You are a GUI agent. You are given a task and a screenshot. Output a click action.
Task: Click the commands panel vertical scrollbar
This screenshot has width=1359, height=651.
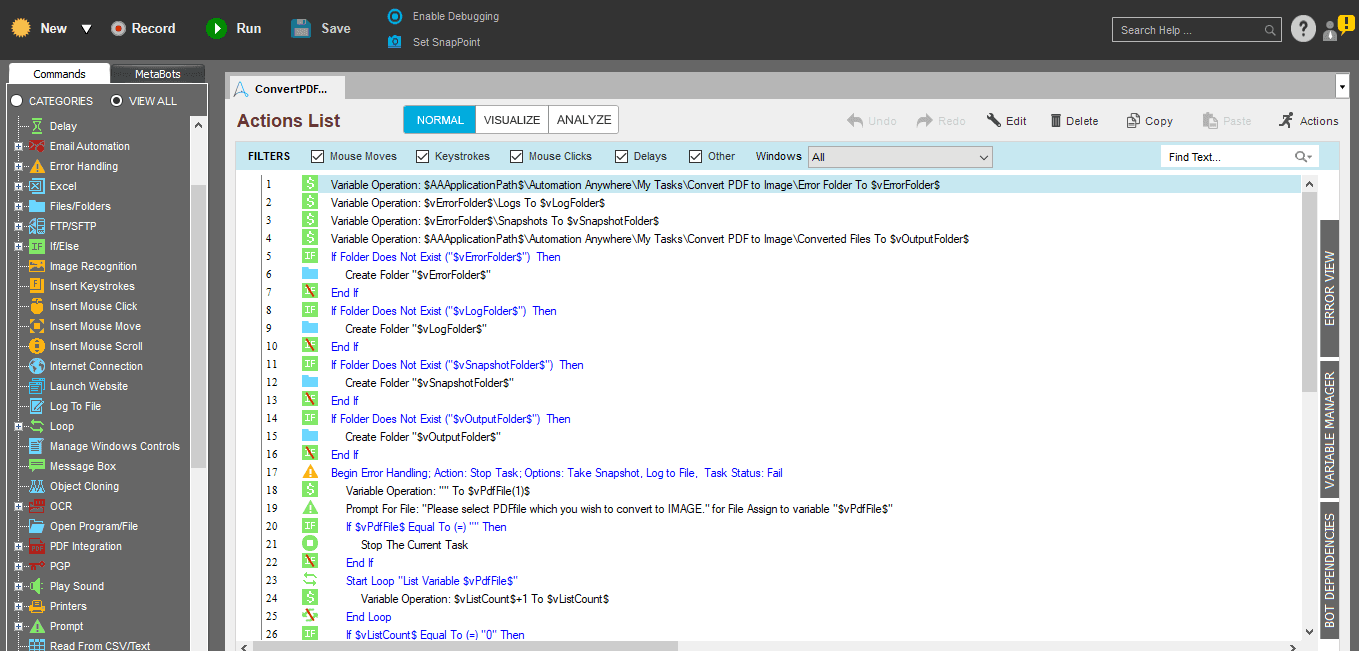198,325
